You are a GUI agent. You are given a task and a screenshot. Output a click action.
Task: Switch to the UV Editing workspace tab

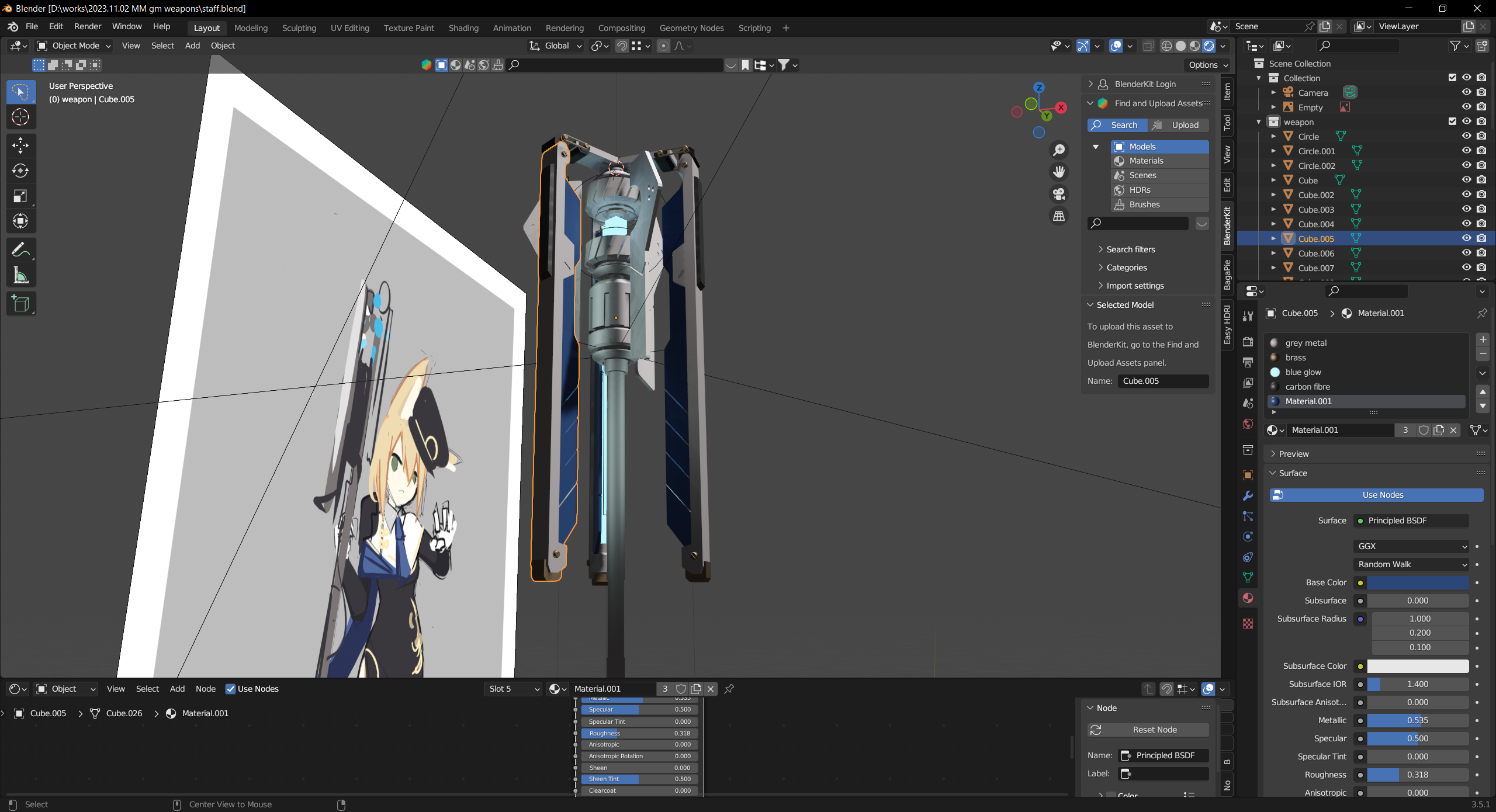[350, 28]
